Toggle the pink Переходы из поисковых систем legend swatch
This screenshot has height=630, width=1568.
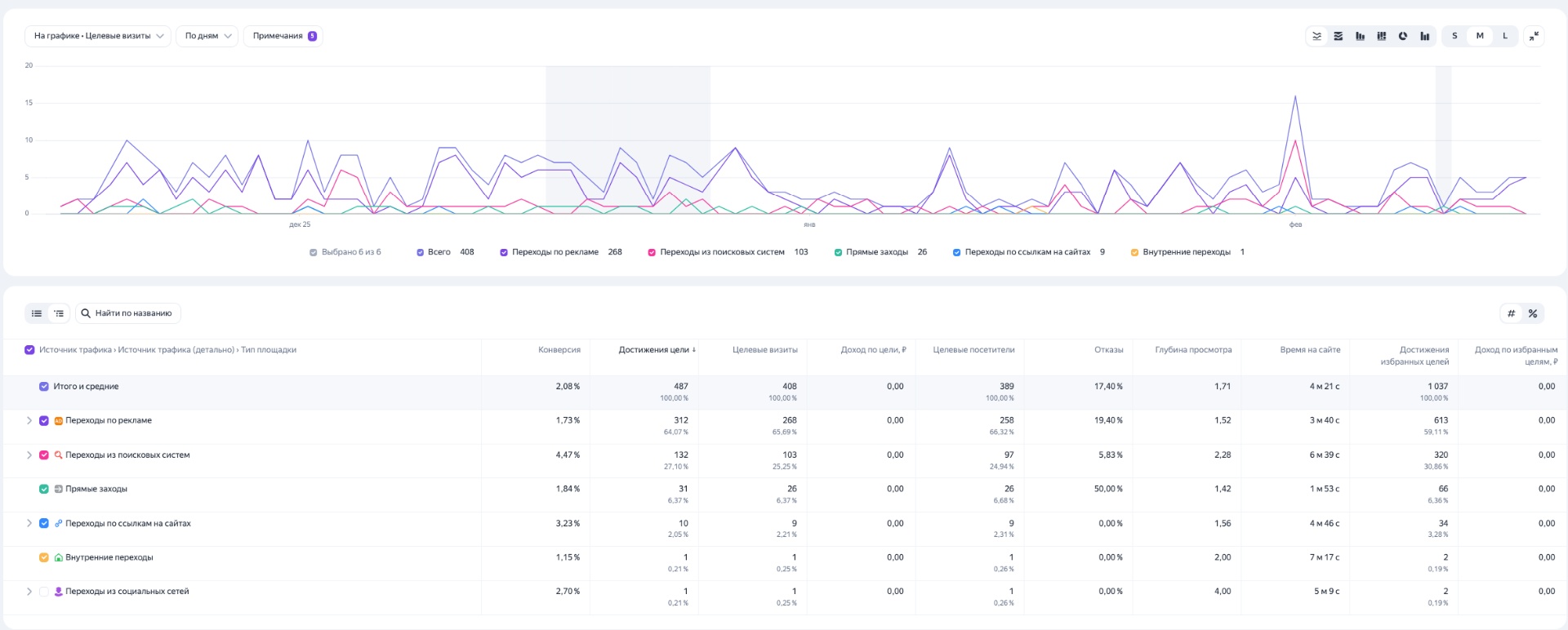coord(652,253)
